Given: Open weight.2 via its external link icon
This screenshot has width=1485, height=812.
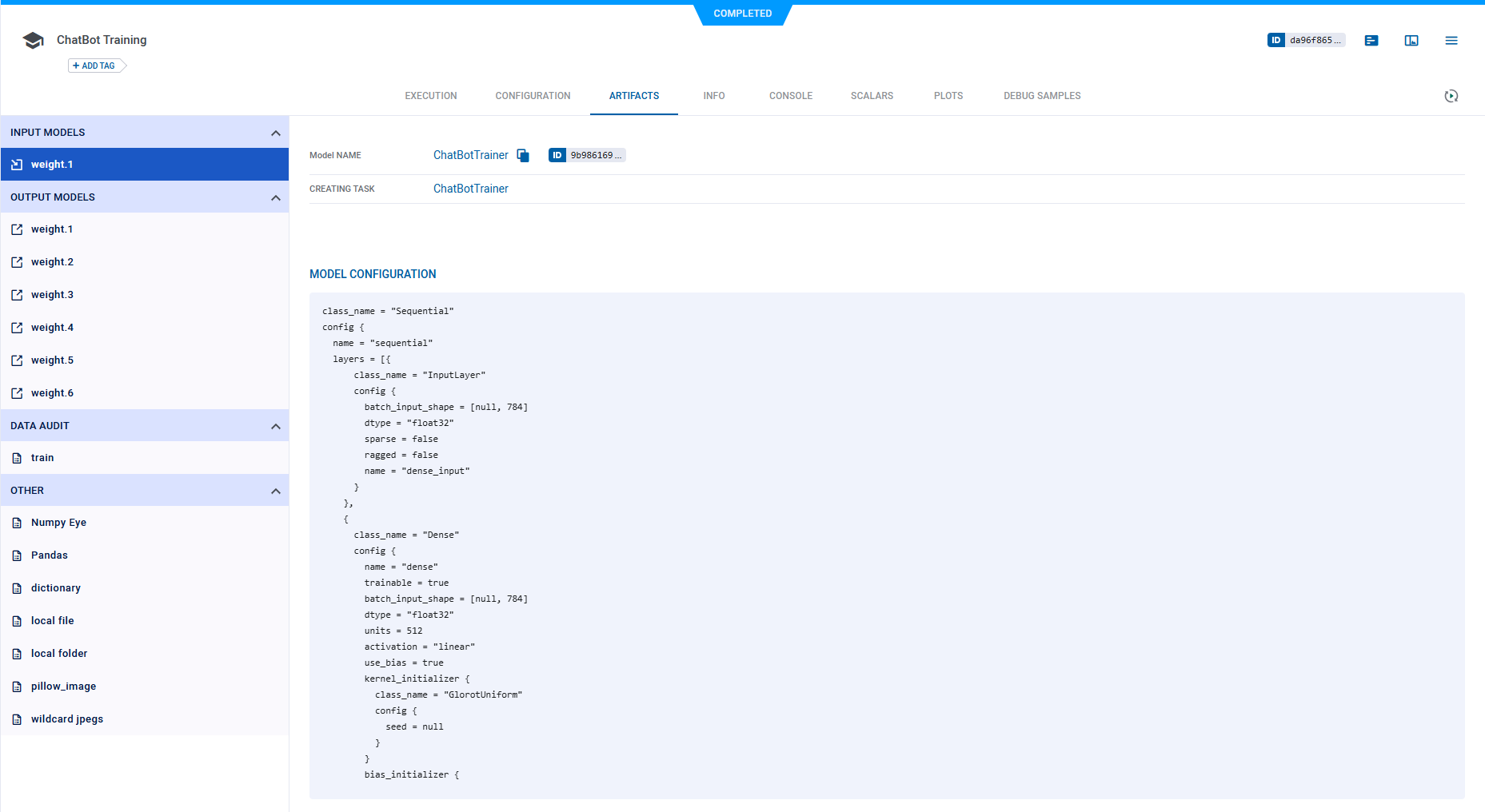Looking at the screenshot, I should pyautogui.click(x=17, y=261).
